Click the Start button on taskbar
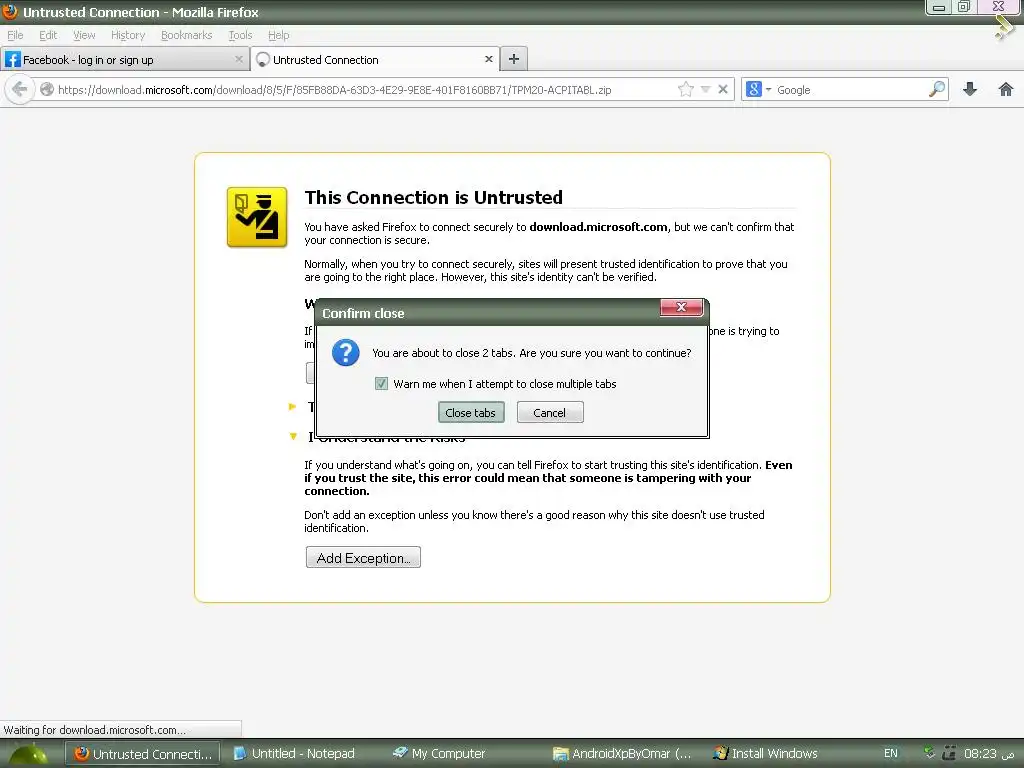The width and height of the screenshot is (1024, 768). pos(27,754)
